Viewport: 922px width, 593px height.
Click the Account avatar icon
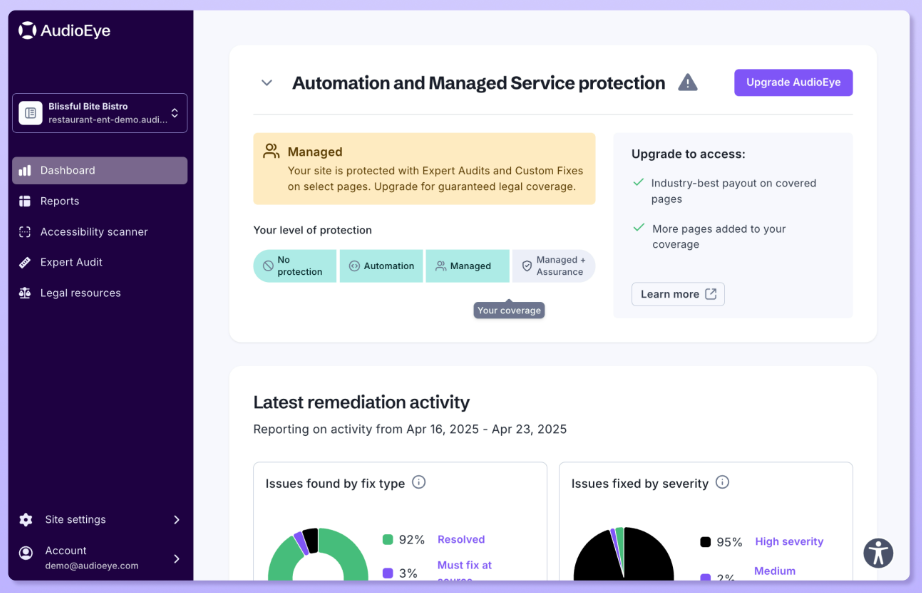coord(26,553)
